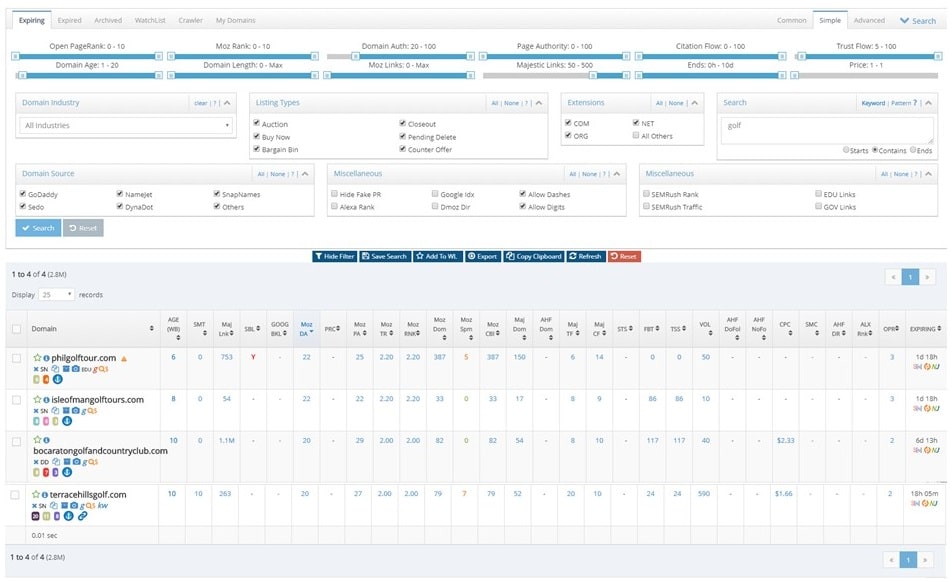
Task: Click the chain link icon under terracehillsgolf.com
Action: tap(83, 516)
